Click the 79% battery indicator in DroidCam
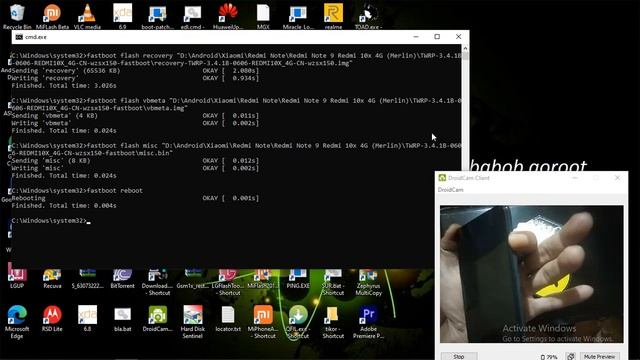This screenshot has width=640, height=360. (549, 357)
